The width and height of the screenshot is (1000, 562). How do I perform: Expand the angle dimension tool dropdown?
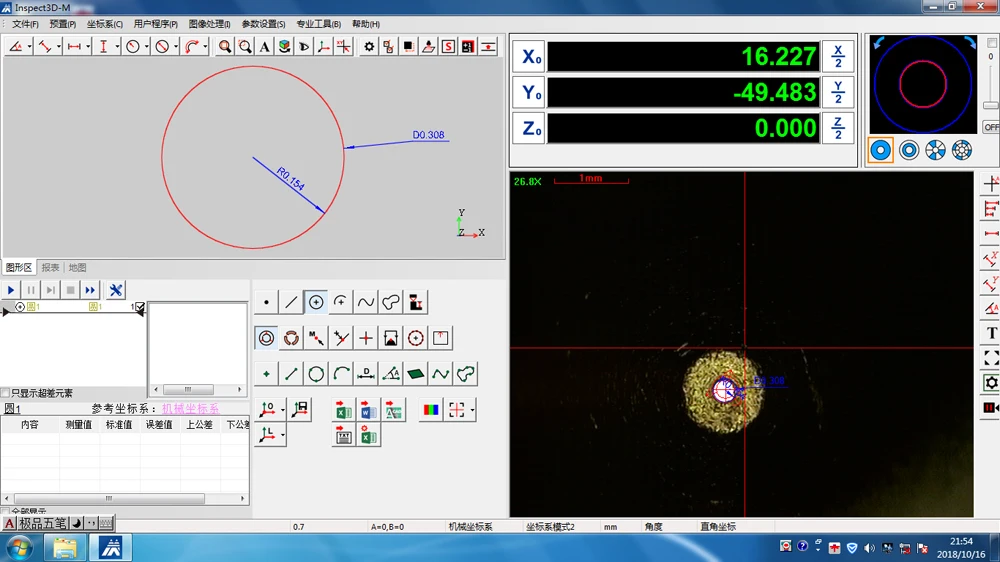tap(29, 47)
